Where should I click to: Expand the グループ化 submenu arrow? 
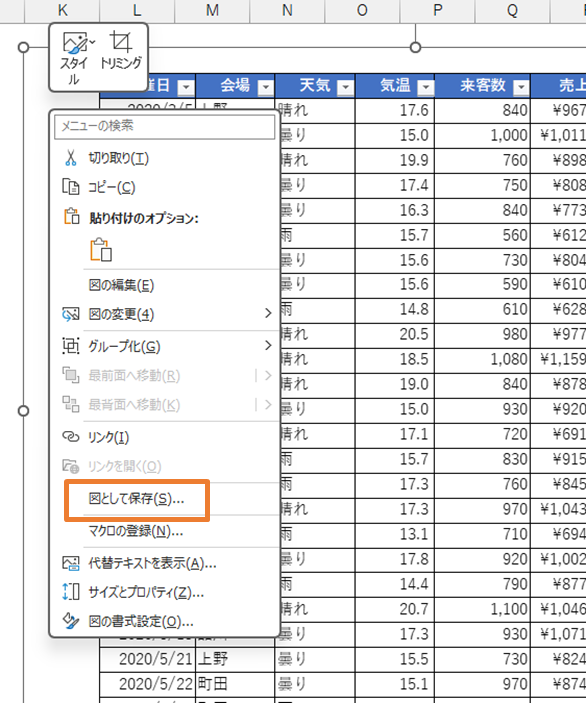tap(268, 346)
